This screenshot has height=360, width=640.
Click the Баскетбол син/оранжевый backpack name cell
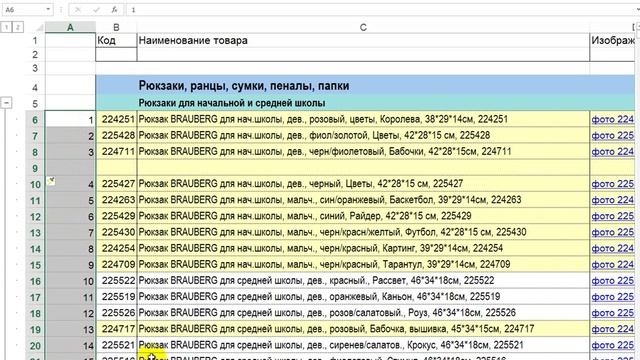pos(363,200)
